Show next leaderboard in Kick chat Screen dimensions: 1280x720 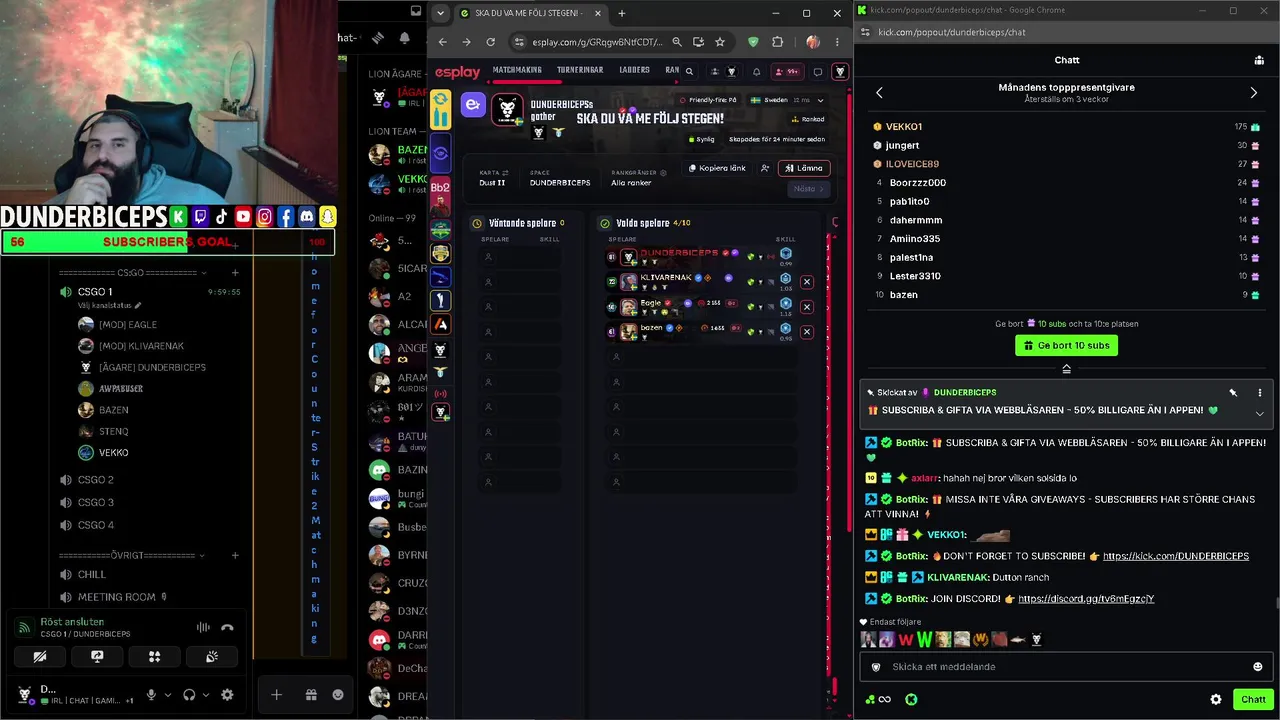click(x=1253, y=93)
